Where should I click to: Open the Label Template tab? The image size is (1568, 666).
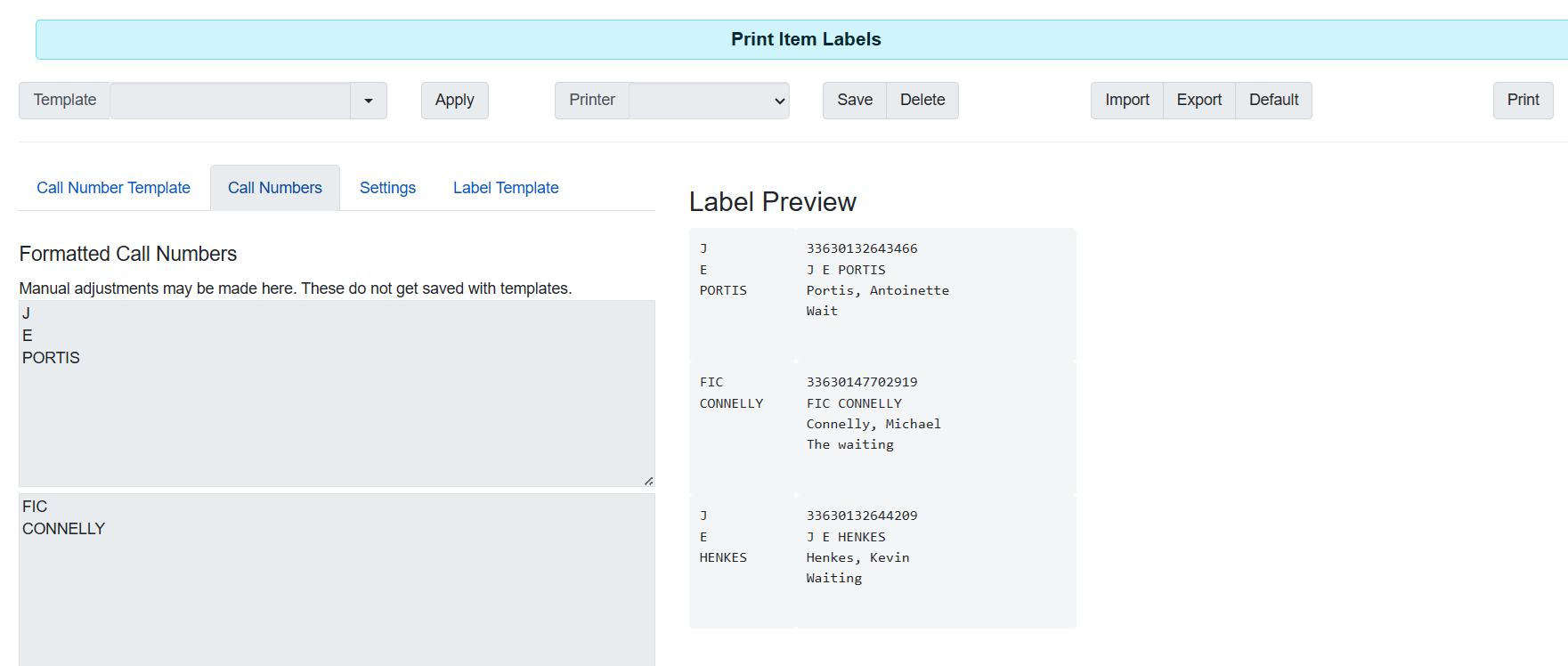(x=506, y=188)
